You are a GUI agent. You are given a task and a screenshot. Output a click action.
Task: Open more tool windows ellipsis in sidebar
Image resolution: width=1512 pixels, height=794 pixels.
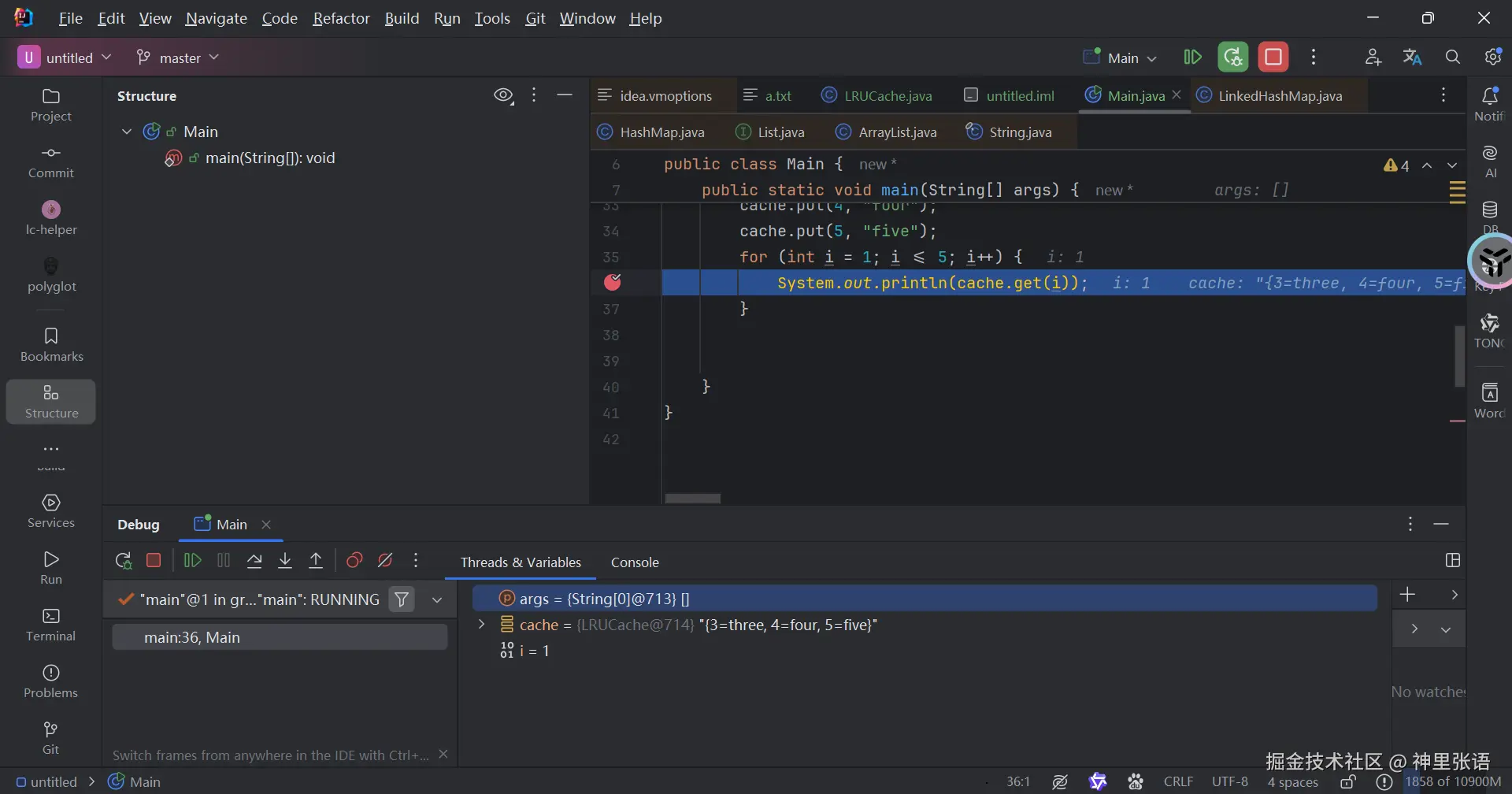click(x=51, y=449)
